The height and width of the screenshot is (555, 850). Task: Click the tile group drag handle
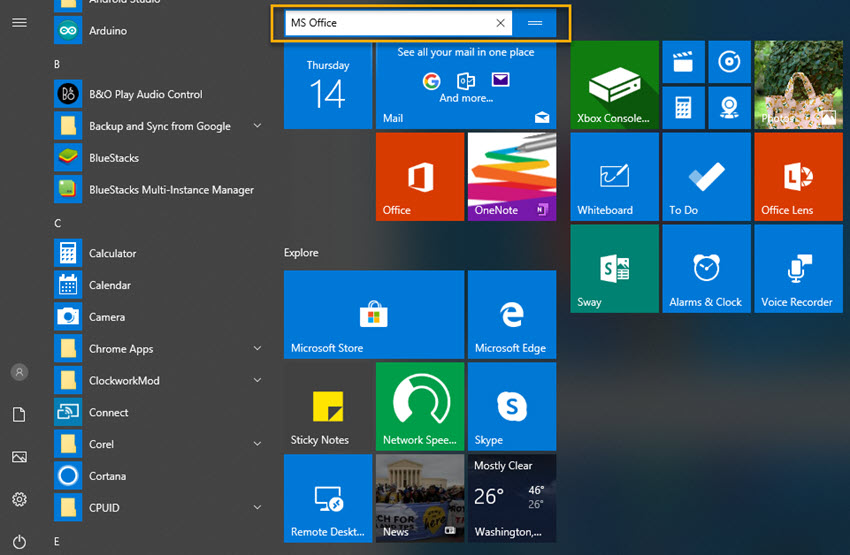(x=535, y=23)
